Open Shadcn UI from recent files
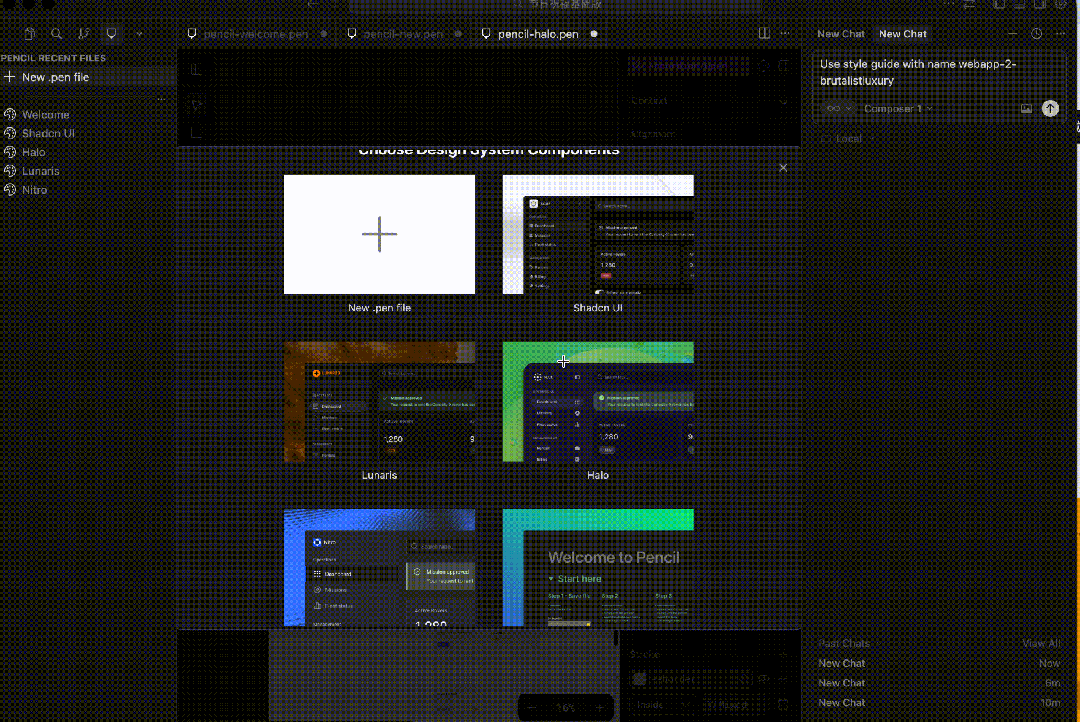 tap(48, 133)
